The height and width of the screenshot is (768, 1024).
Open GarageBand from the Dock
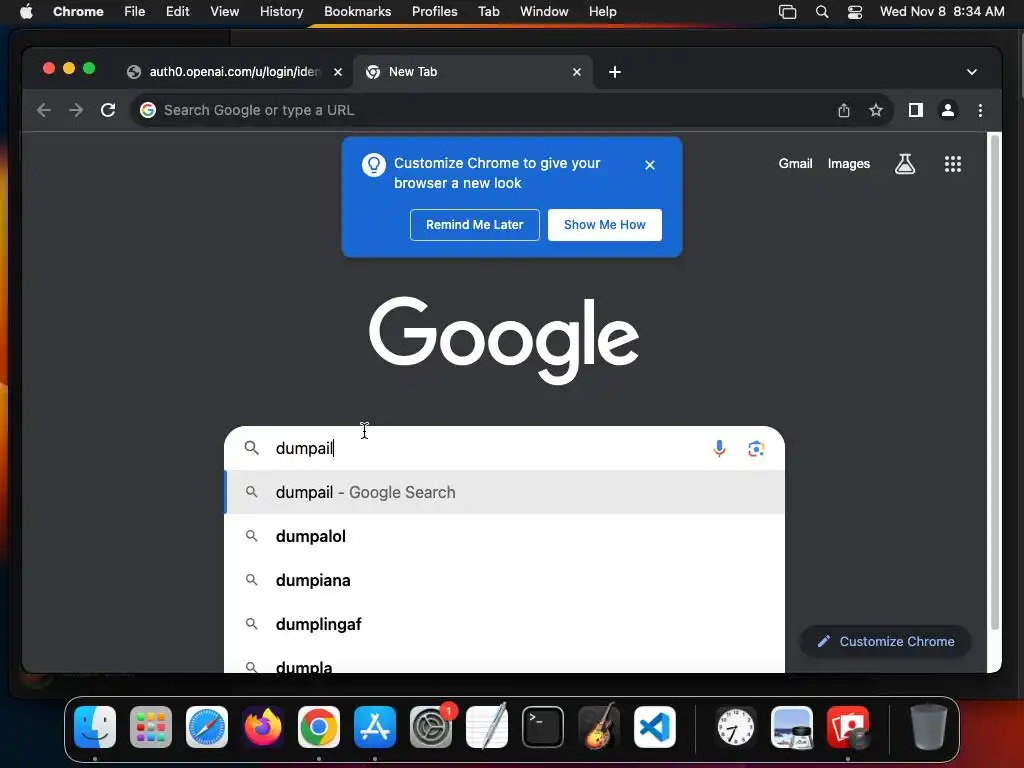(599, 726)
